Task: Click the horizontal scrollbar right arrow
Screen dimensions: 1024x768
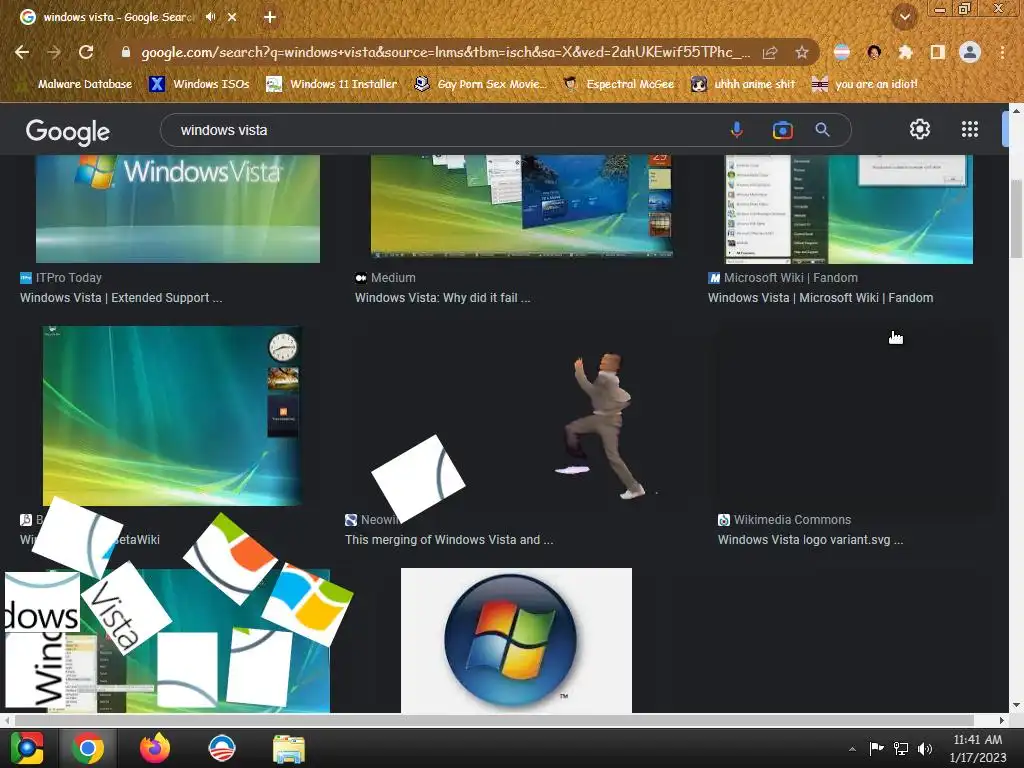Action: click(1002, 720)
